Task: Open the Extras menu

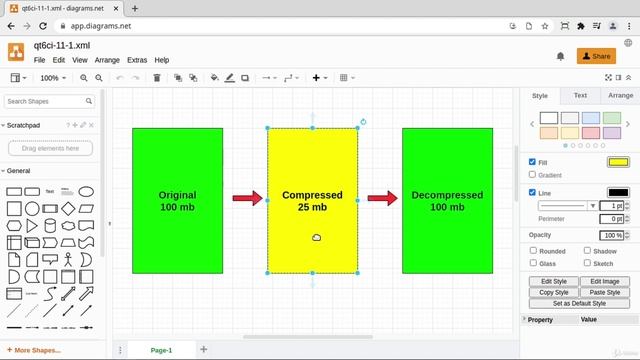Action: (137, 60)
